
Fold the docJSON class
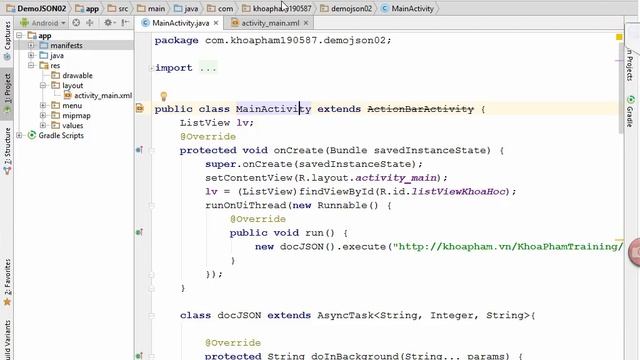click(x=152, y=315)
